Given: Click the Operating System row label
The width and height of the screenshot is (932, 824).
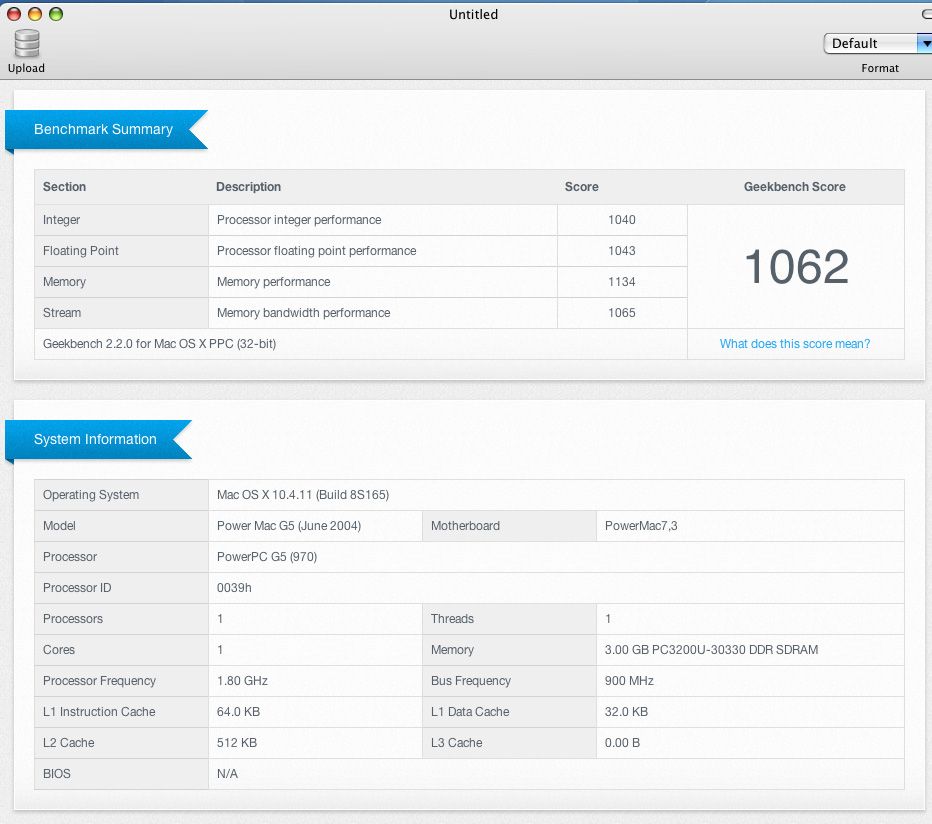Looking at the screenshot, I should [x=91, y=495].
